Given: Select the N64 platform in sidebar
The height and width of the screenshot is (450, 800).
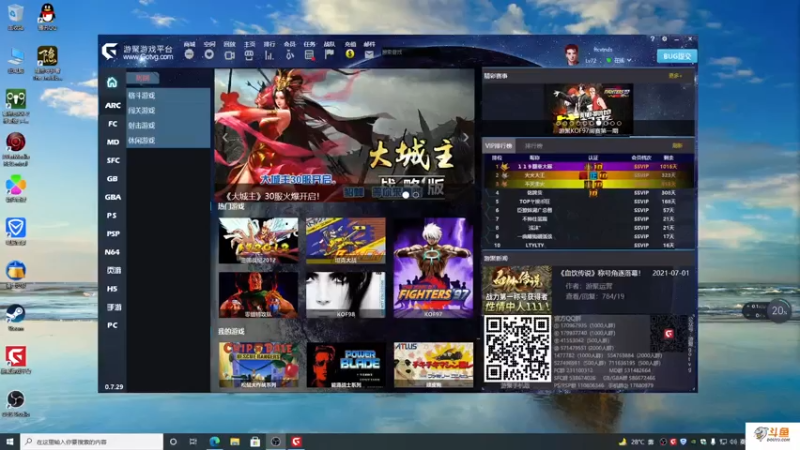Looking at the screenshot, I should (x=113, y=252).
